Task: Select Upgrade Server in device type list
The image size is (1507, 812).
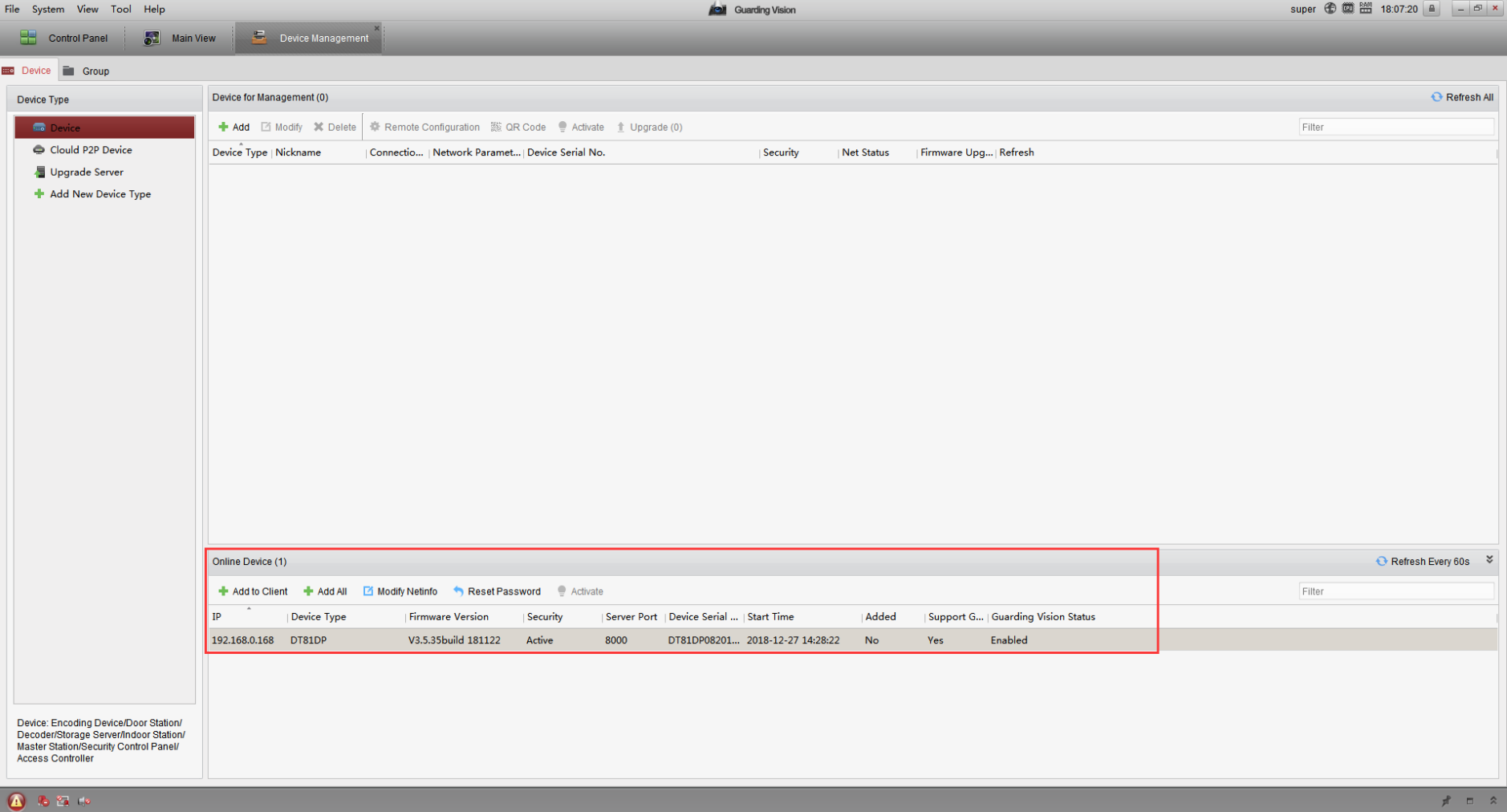Action: [x=87, y=172]
